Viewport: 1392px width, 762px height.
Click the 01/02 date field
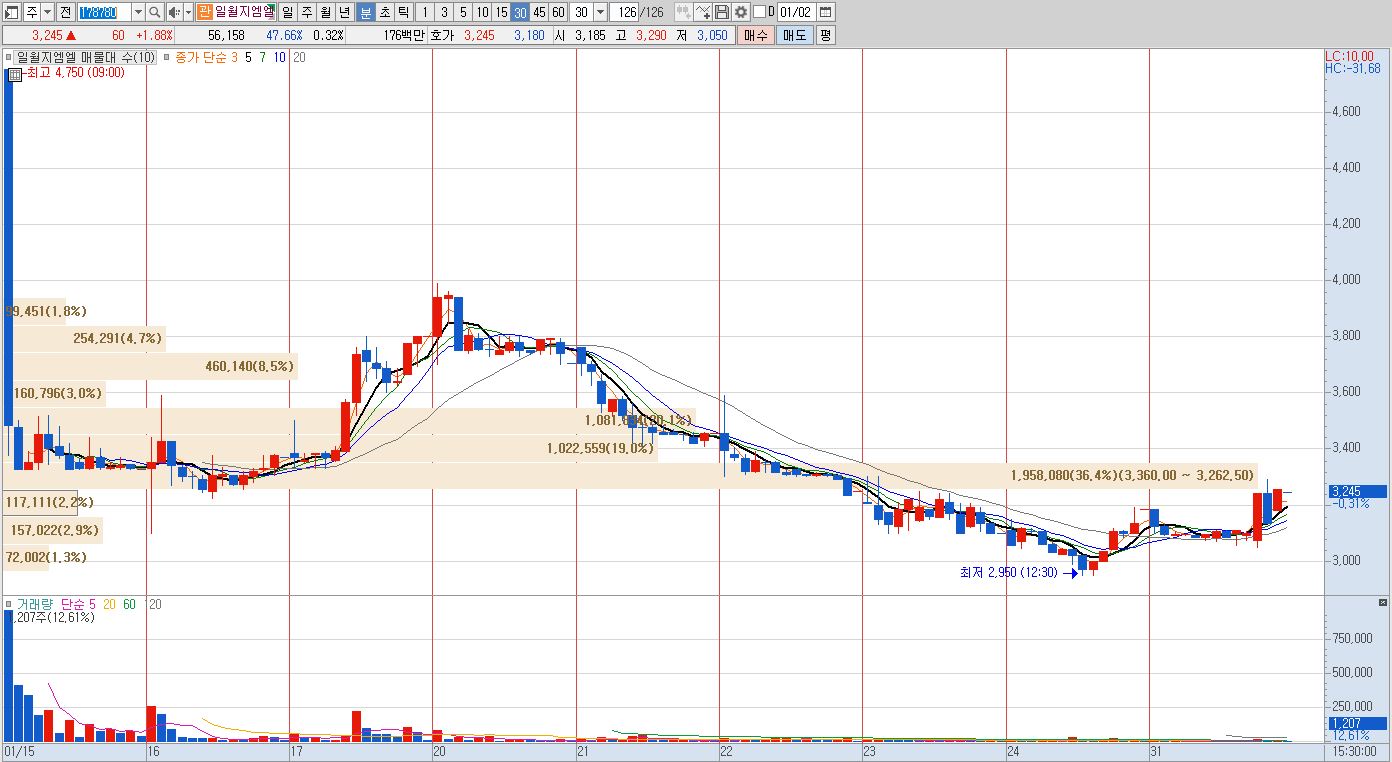796,12
